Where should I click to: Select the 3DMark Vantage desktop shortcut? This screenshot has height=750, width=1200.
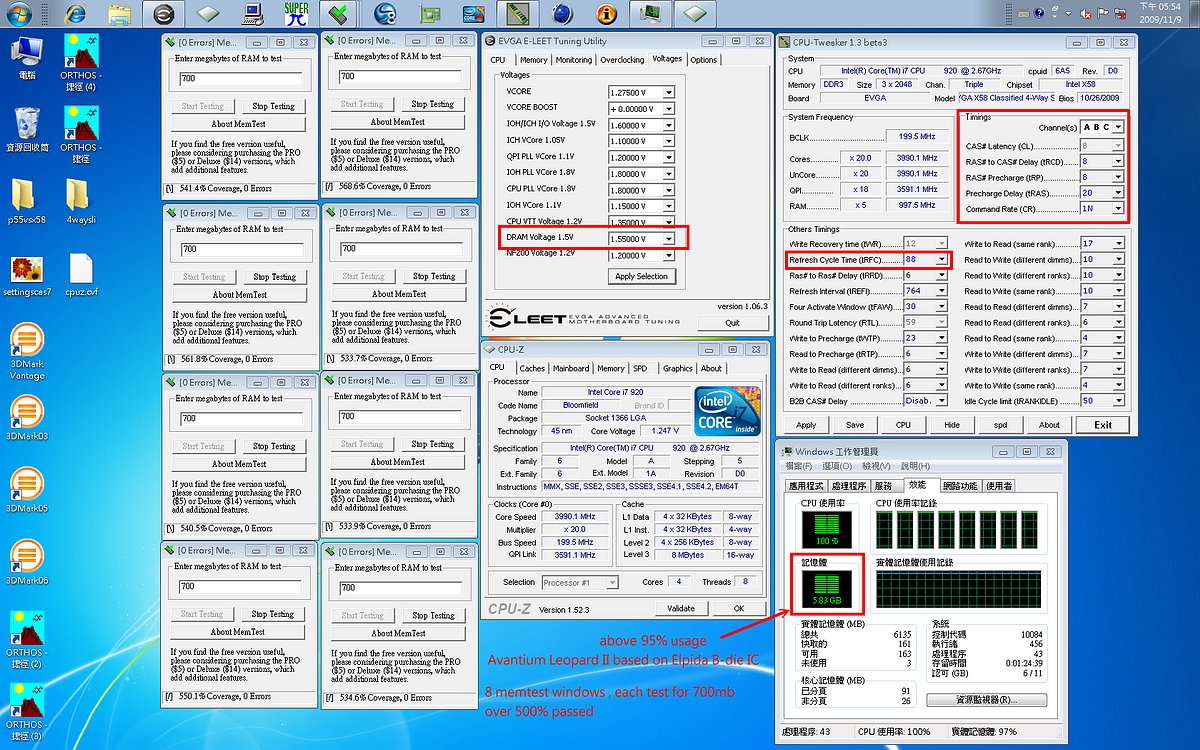point(27,352)
